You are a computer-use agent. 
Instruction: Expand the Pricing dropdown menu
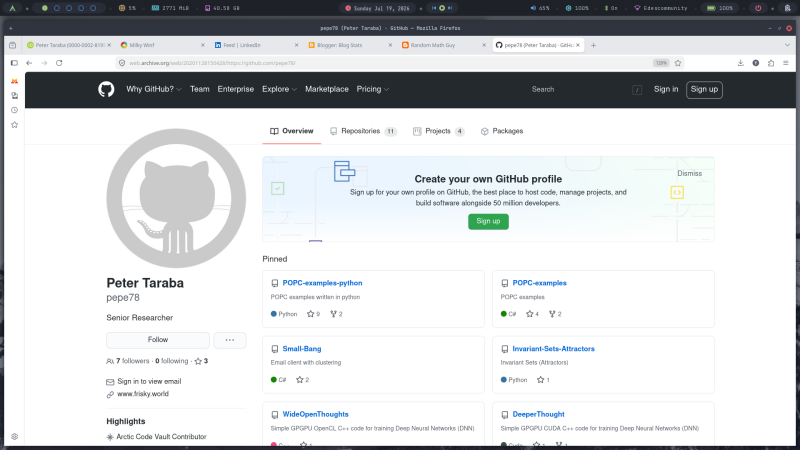[372, 89]
